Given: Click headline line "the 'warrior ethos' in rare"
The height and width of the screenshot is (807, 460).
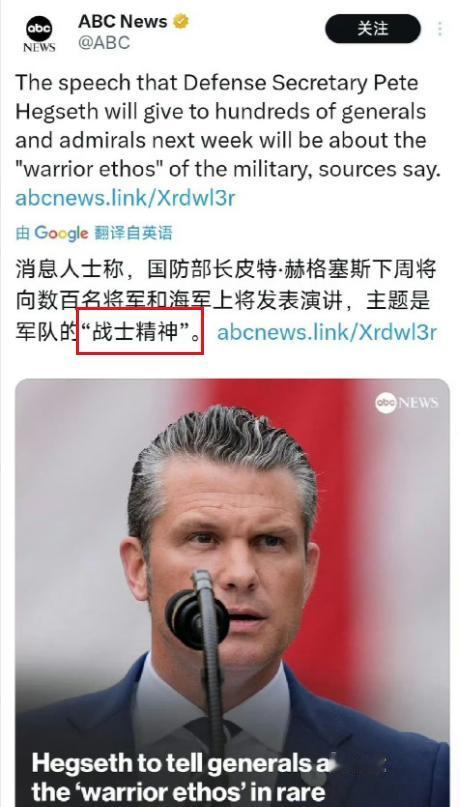Looking at the screenshot, I should pyautogui.click(x=179, y=793).
